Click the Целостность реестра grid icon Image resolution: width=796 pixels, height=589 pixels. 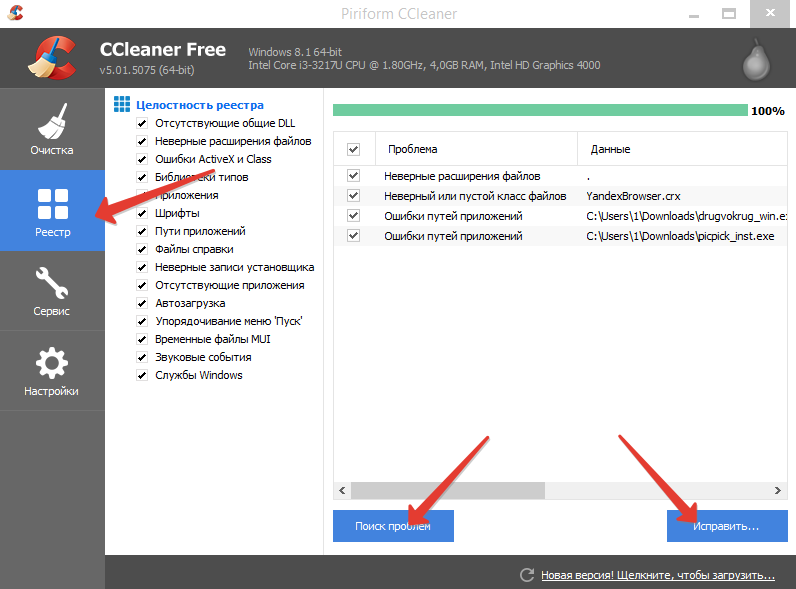pyautogui.click(x=122, y=105)
